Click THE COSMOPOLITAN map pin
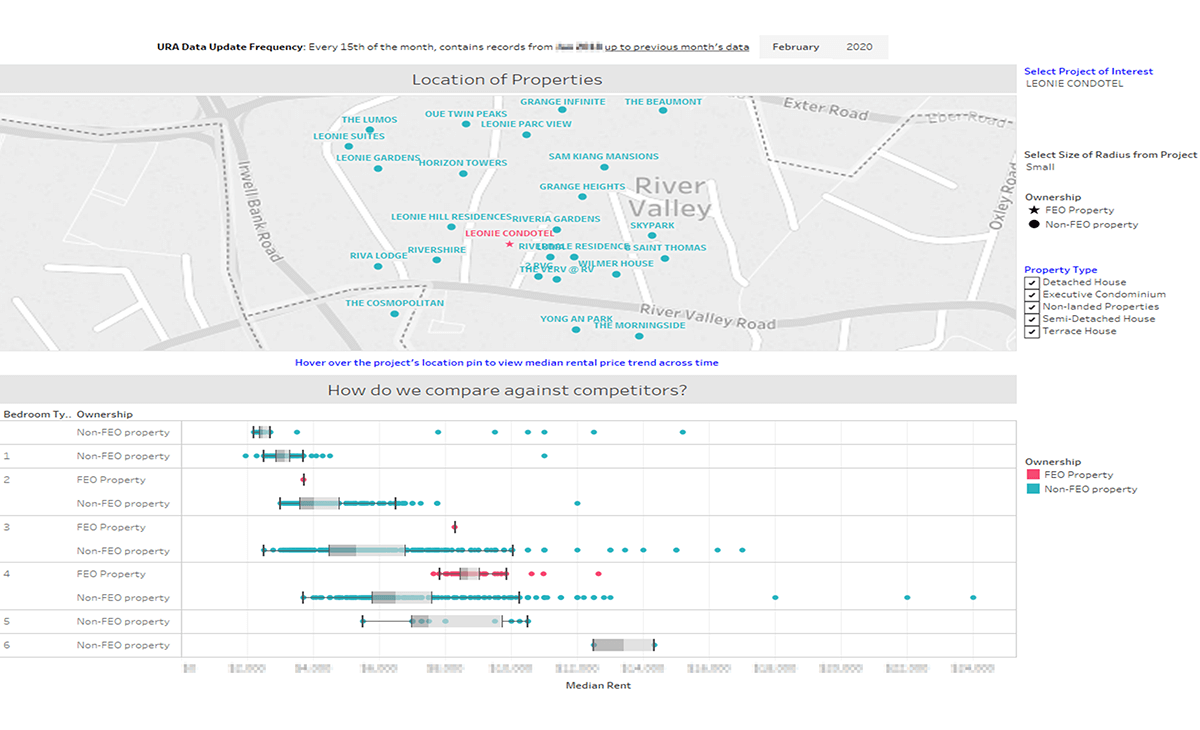This screenshot has height=730, width=1200. 394,314
